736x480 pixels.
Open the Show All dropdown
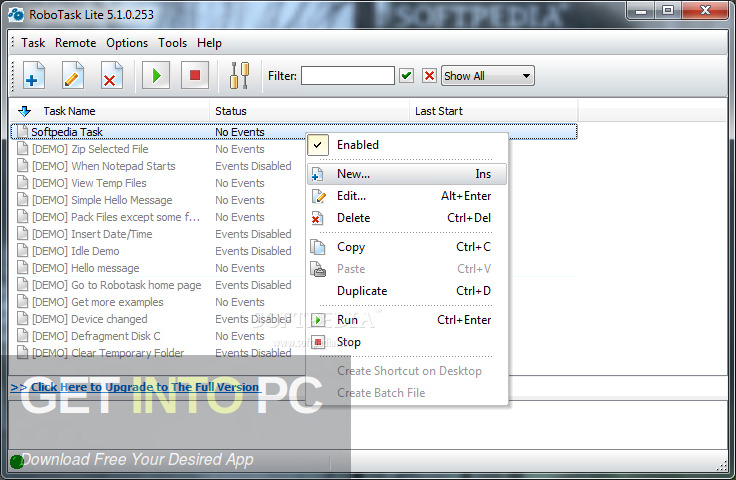(488, 76)
